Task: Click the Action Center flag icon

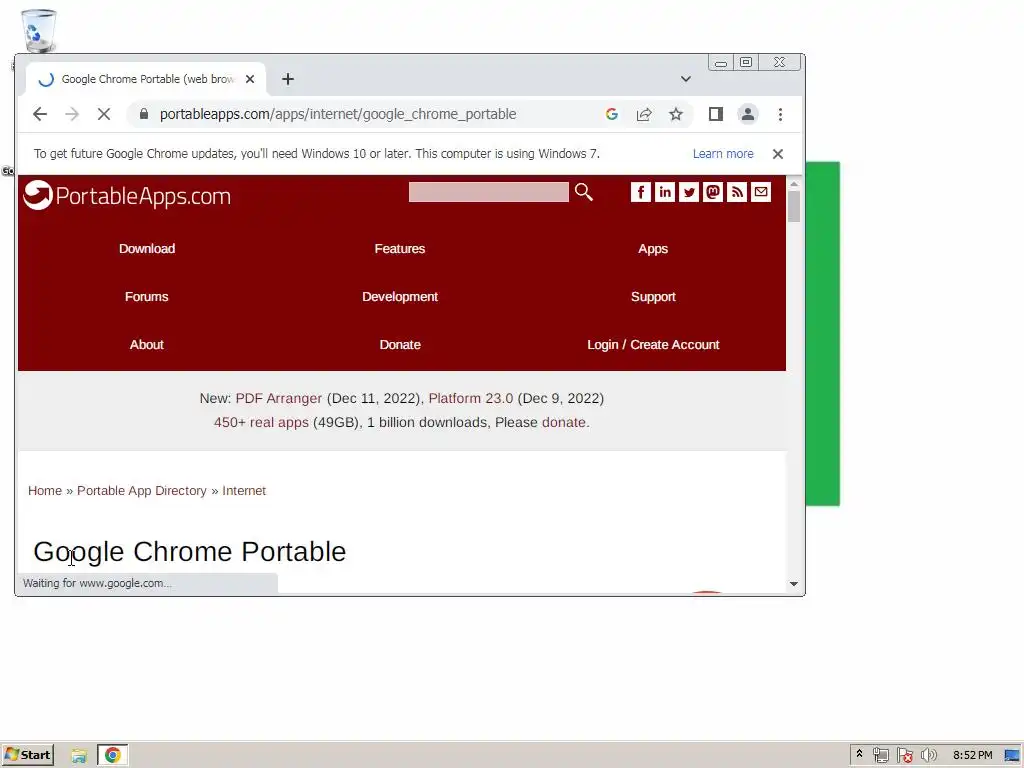Action: 904,756
